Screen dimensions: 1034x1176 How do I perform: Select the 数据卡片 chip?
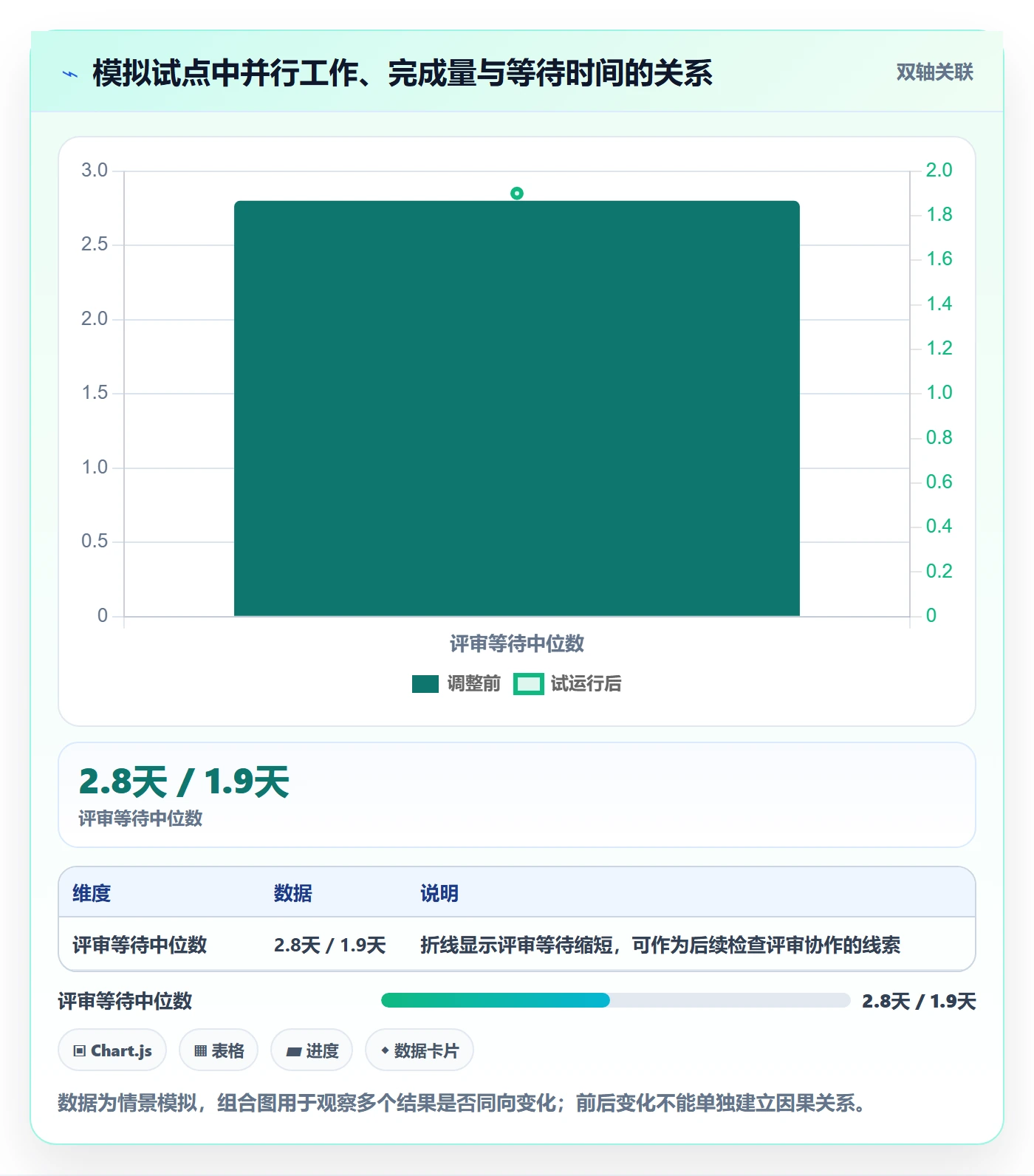[420, 1050]
